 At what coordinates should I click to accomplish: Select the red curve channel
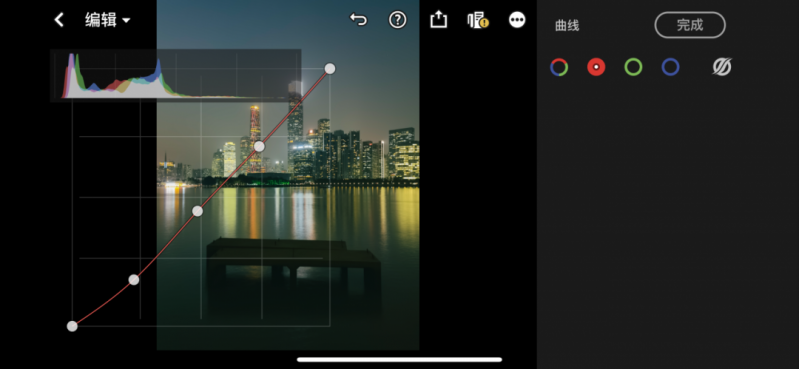point(596,67)
